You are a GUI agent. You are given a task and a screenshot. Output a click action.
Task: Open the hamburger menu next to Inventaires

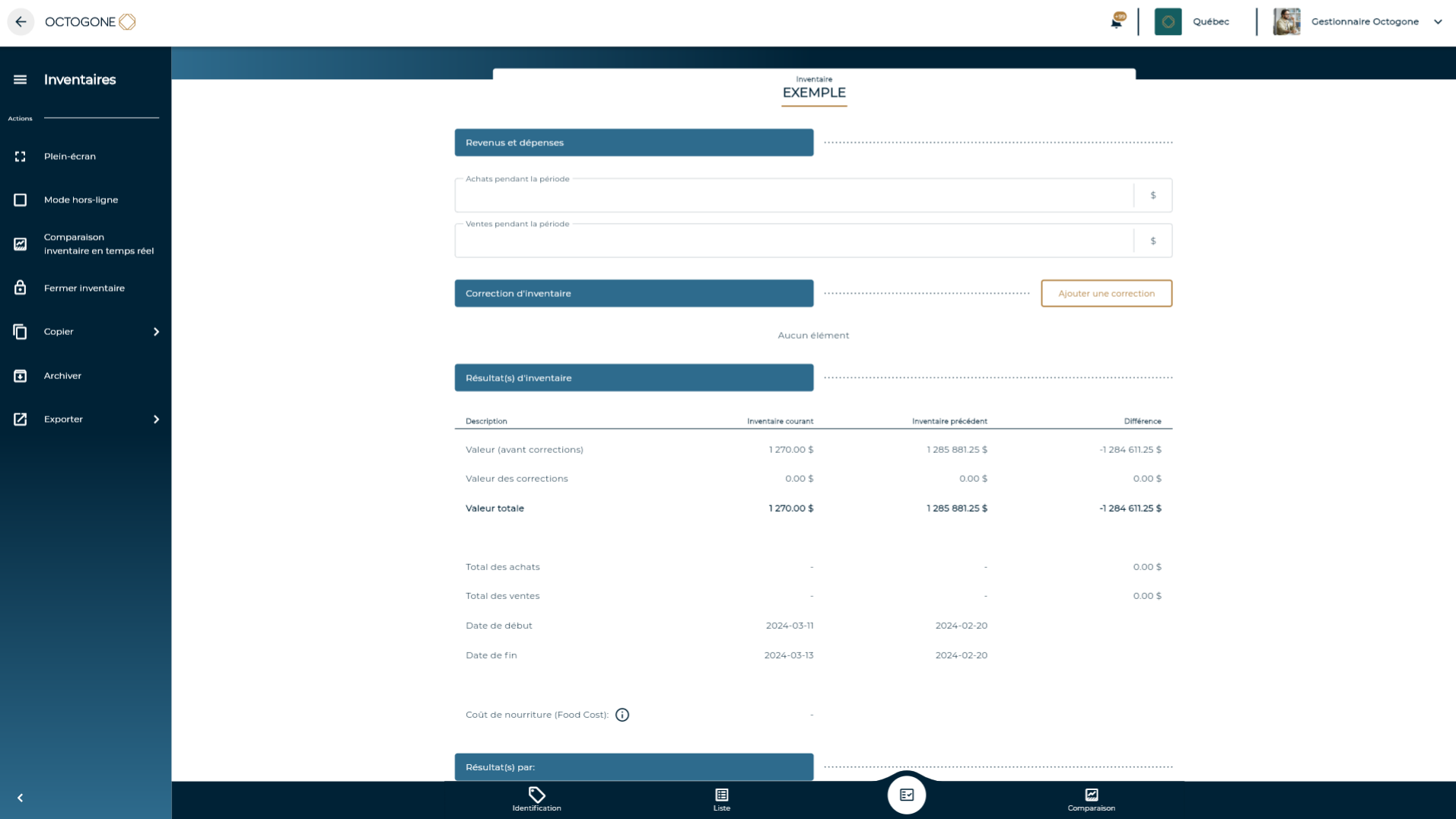21,79
